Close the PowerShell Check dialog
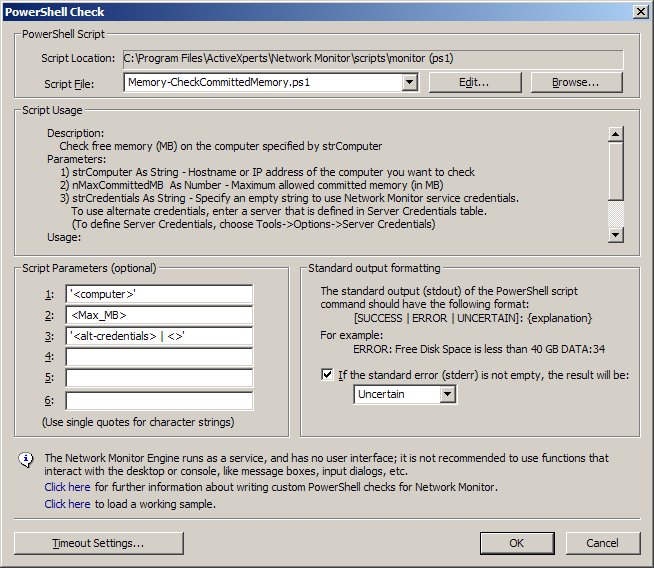This screenshot has width=654, height=568. tap(640, 12)
